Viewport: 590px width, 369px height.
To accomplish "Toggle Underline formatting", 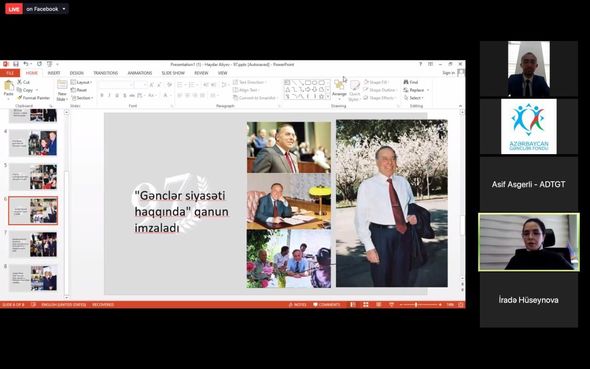I will [117, 96].
